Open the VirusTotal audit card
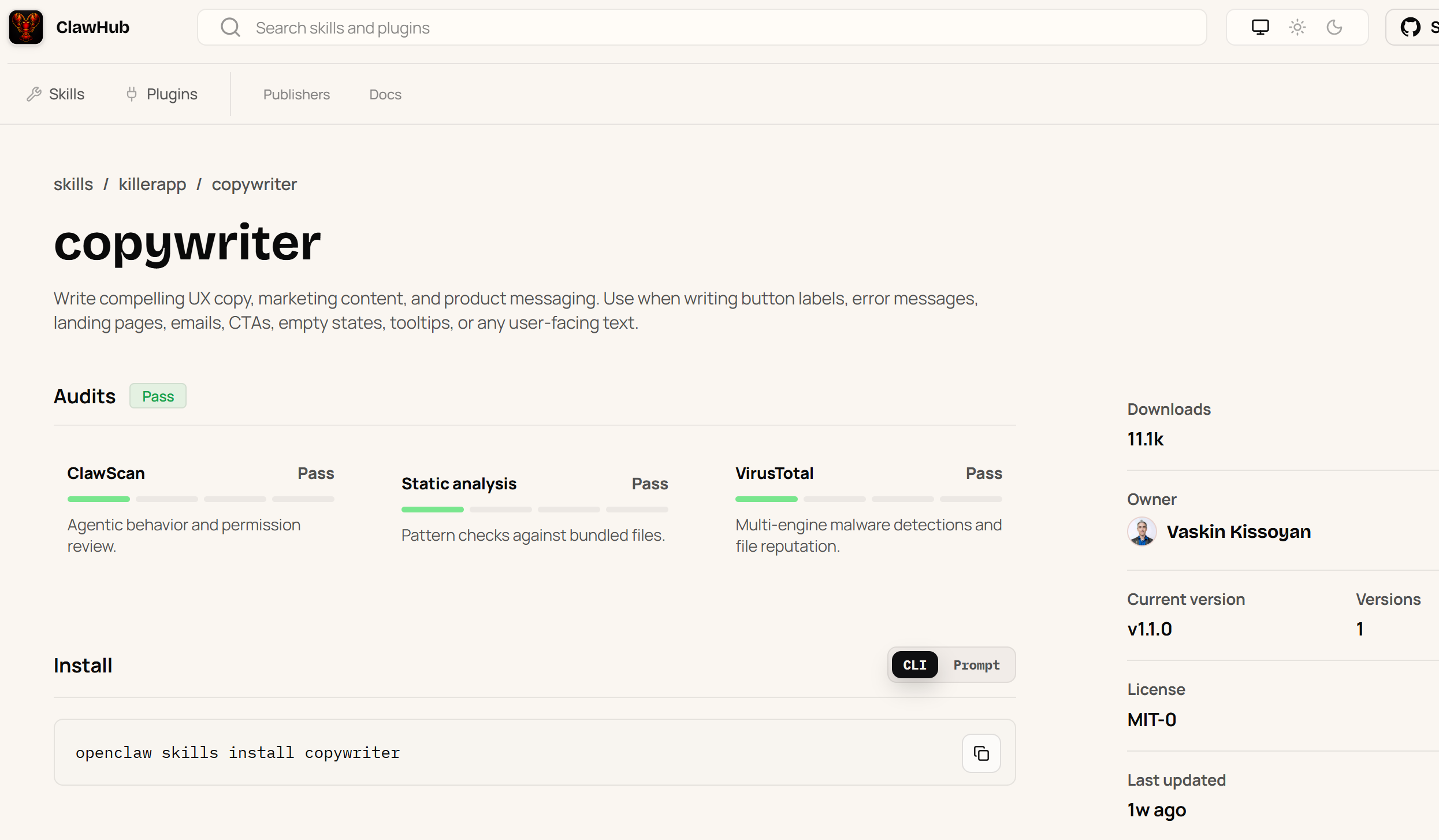 point(869,510)
